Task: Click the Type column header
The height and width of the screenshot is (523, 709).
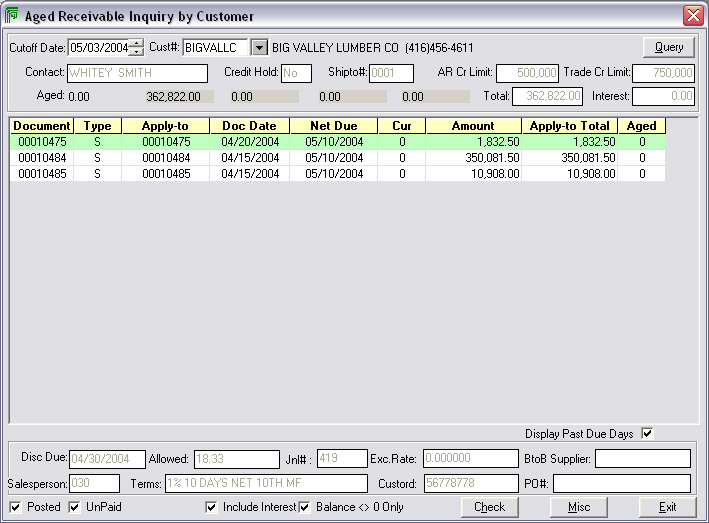Action: [x=97, y=126]
